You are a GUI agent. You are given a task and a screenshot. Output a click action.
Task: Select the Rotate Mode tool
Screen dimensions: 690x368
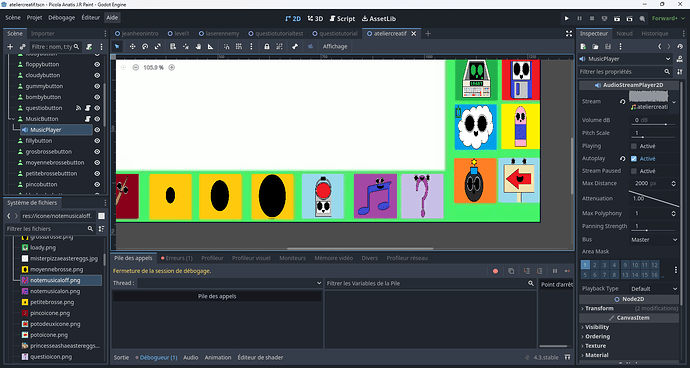(145, 46)
